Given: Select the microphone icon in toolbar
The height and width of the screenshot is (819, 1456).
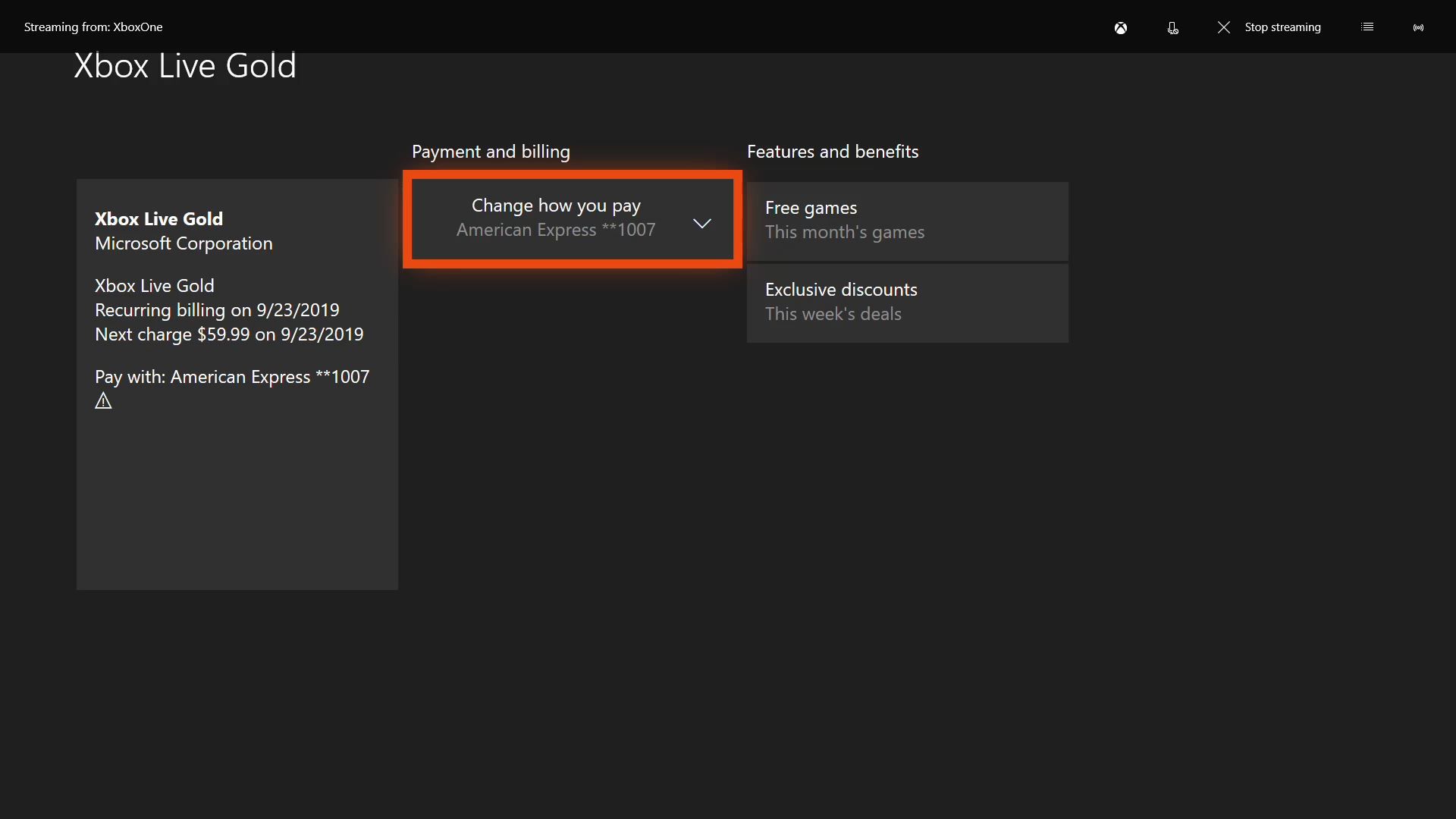Looking at the screenshot, I should click(1172, 27).
